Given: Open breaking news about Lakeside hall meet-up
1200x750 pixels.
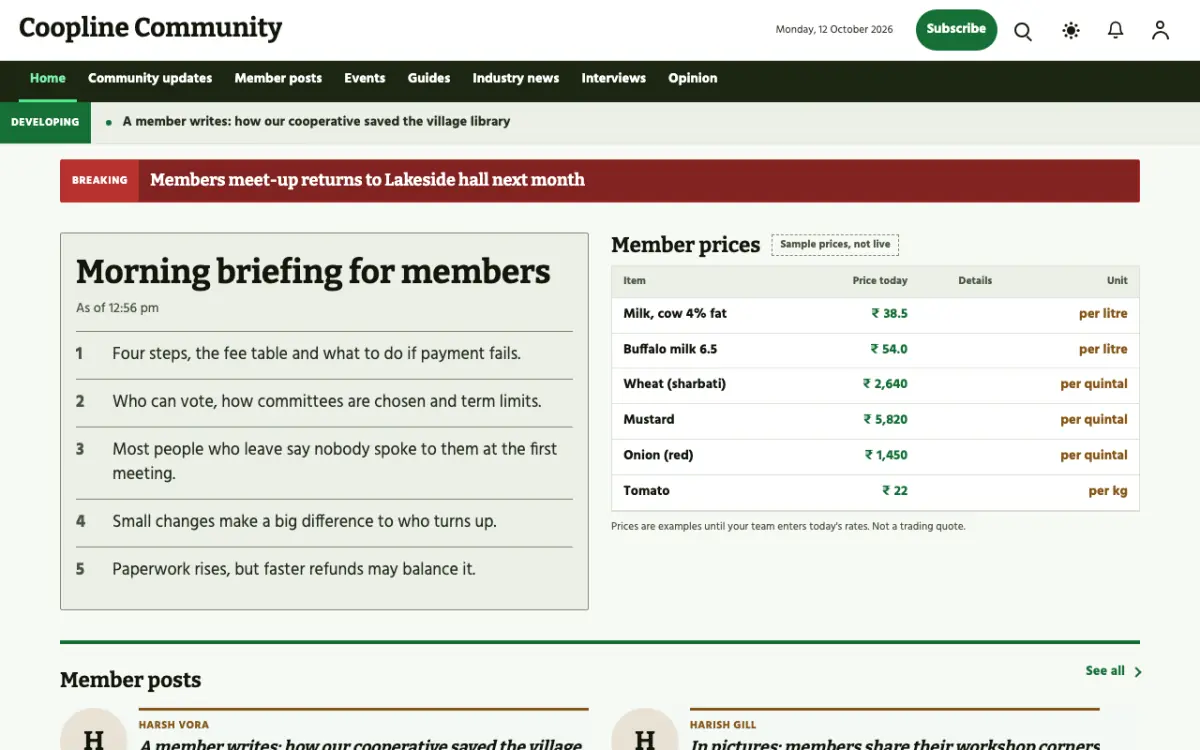Looking at the screenshot, I should pyautogui.click(x=367, y=181).
